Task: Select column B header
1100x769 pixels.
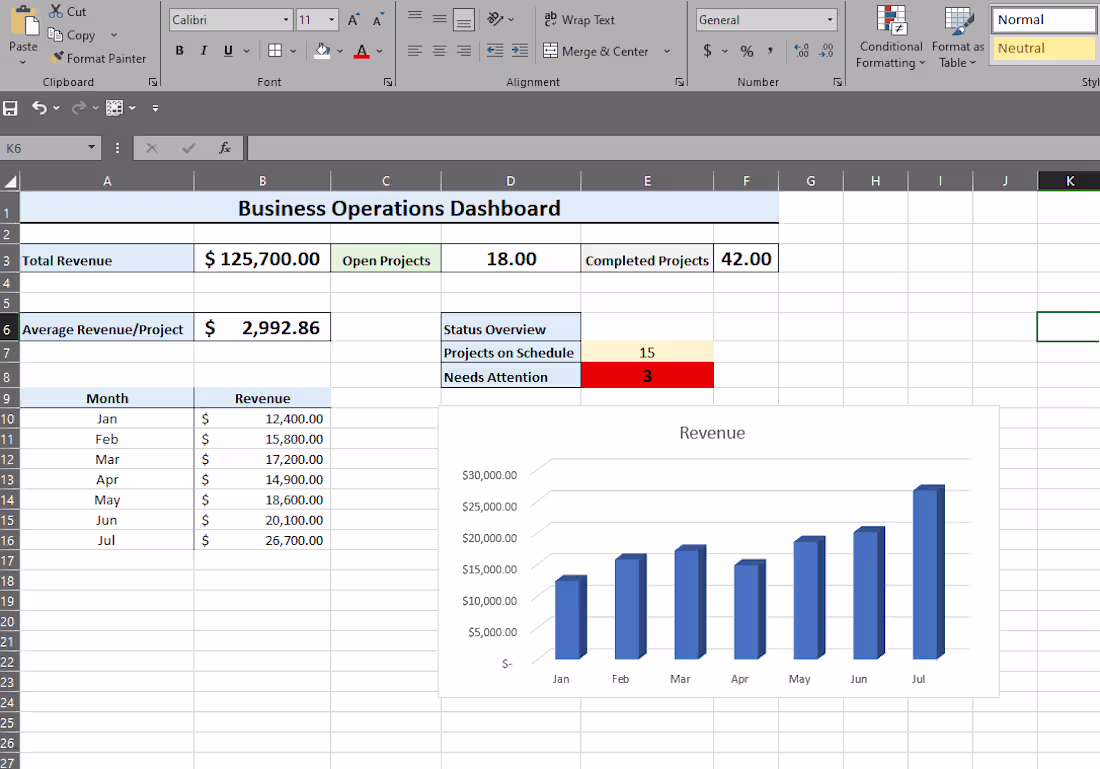Action: [262, 181]
